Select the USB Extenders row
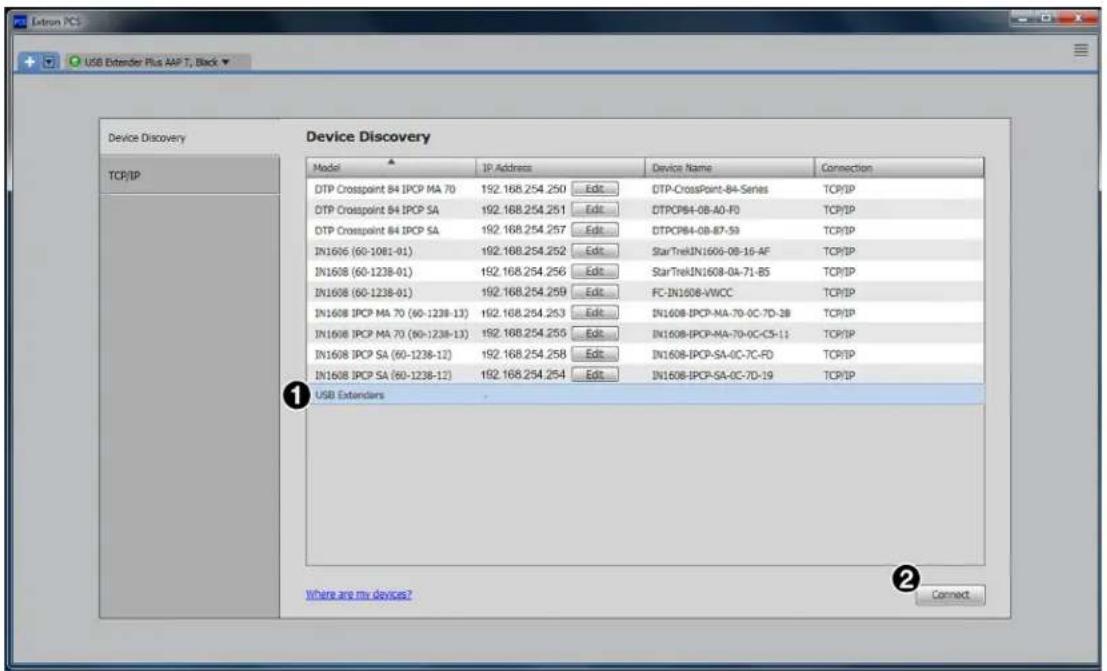Image resolution: width=1107 pixels, height=671 pixels. coord(645,395)
